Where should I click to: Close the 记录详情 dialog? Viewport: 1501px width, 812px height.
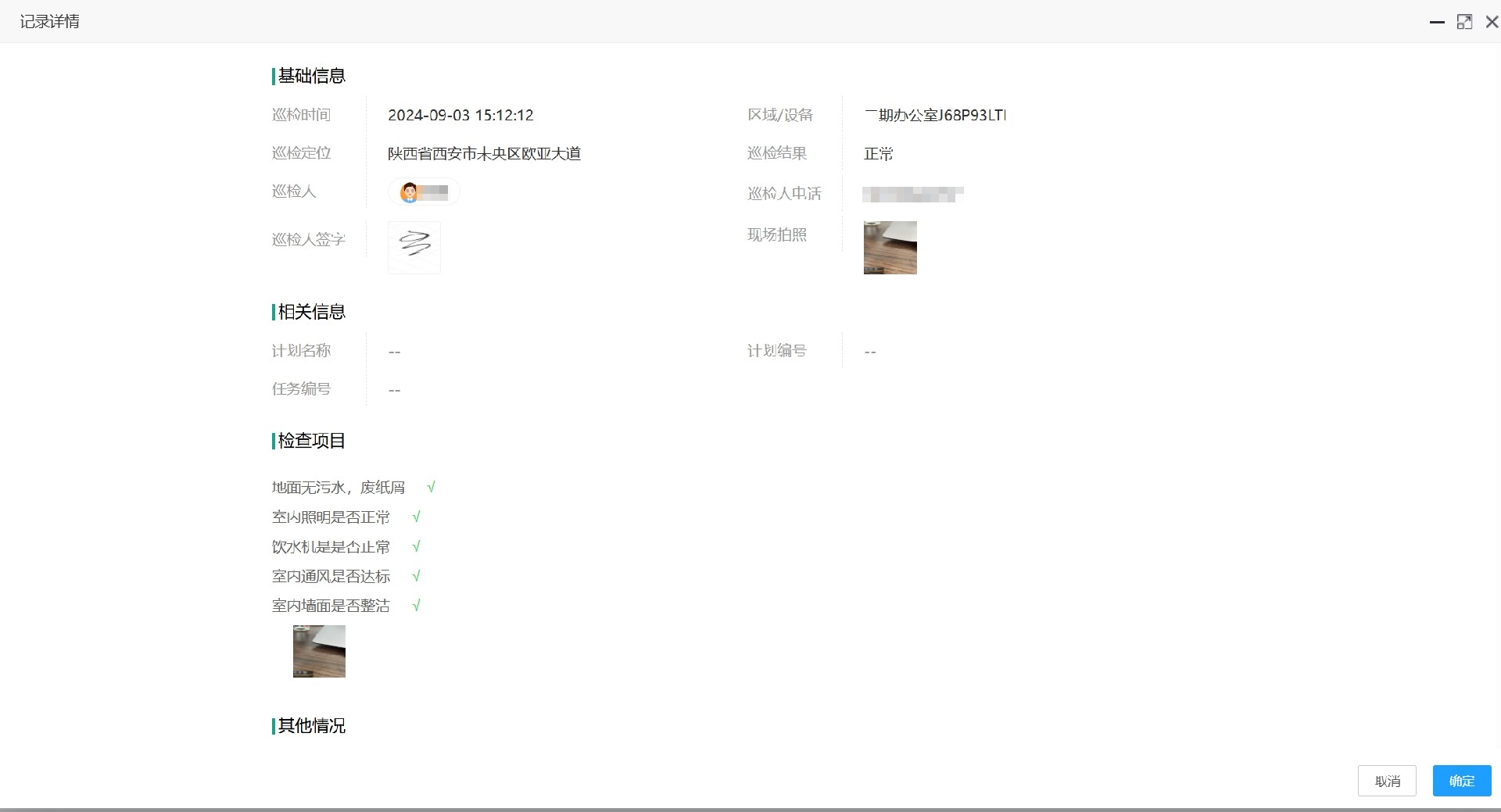point(1492,22)
